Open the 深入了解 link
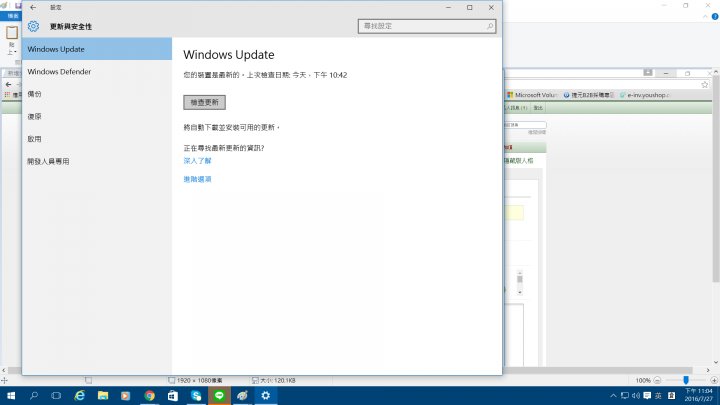The width and height of the screenshot is (720, 405). pyautogui.click(x=197, y=161)
